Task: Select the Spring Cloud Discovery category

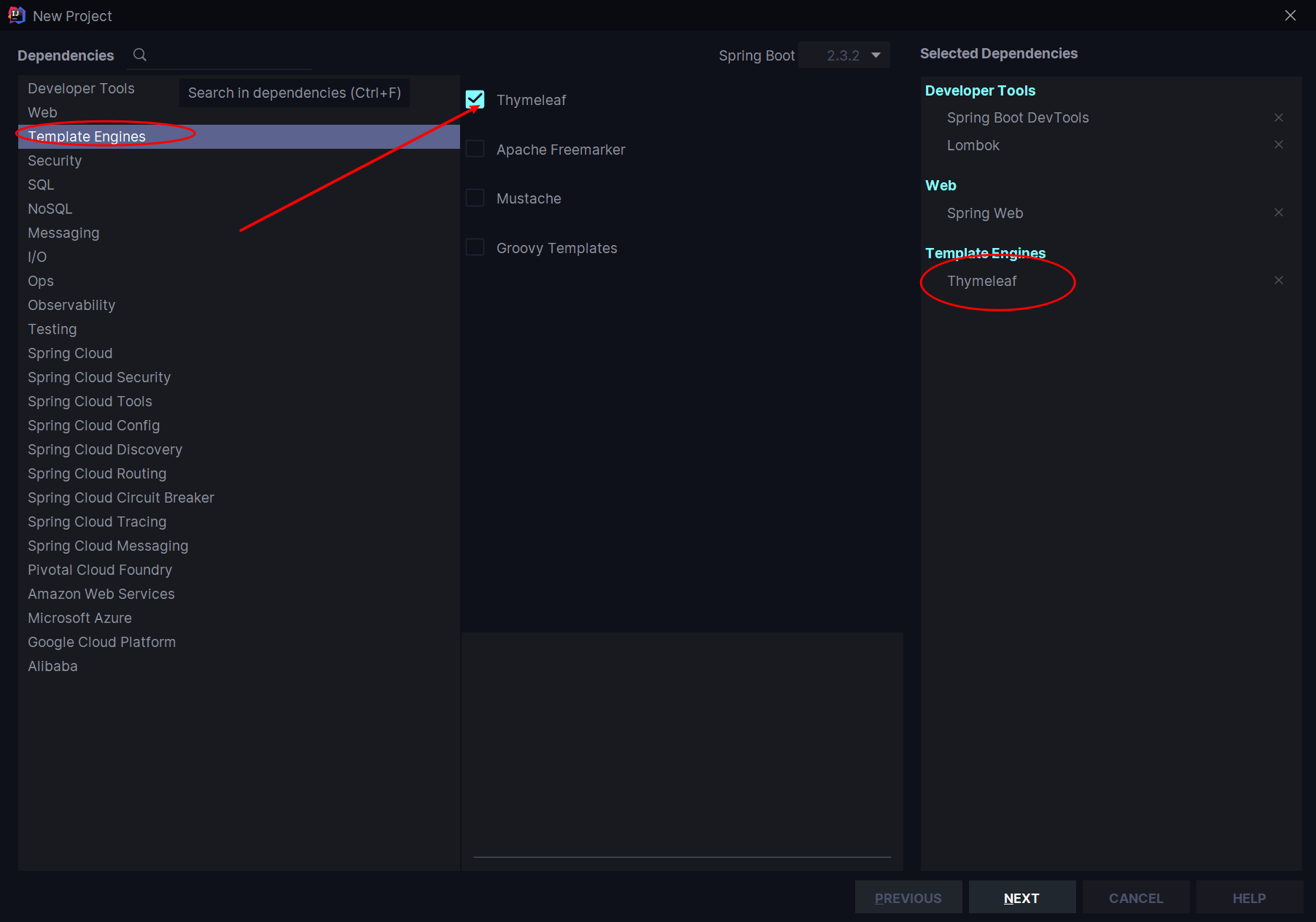Action: [x=239, y=449]
